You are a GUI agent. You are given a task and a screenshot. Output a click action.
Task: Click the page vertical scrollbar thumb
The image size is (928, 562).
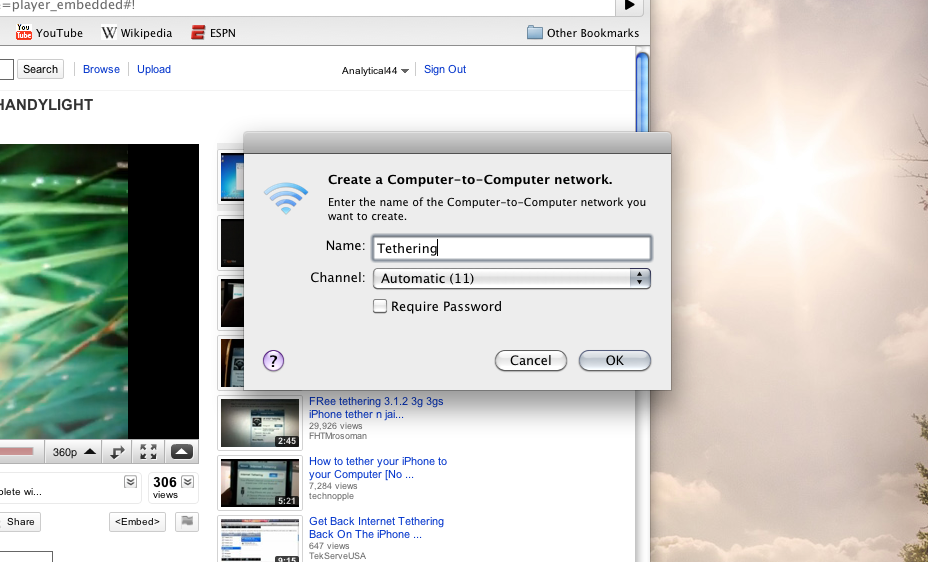coord(642,92)
